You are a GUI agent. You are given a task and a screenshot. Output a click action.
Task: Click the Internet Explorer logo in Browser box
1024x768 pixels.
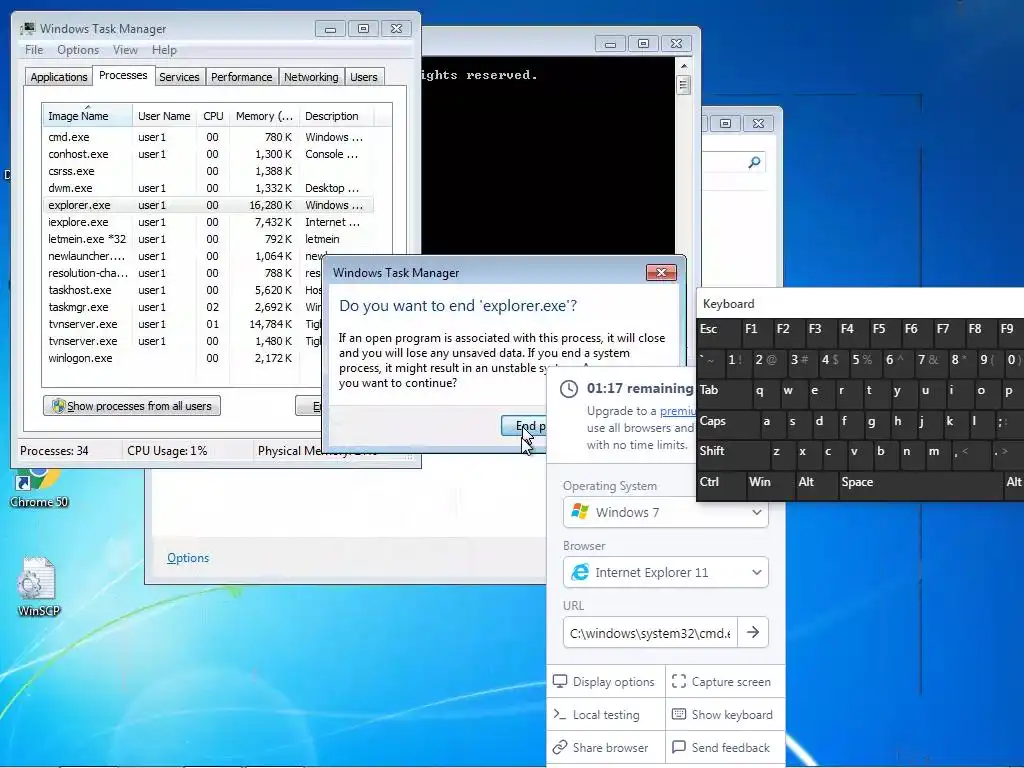[x=580, y=572]
